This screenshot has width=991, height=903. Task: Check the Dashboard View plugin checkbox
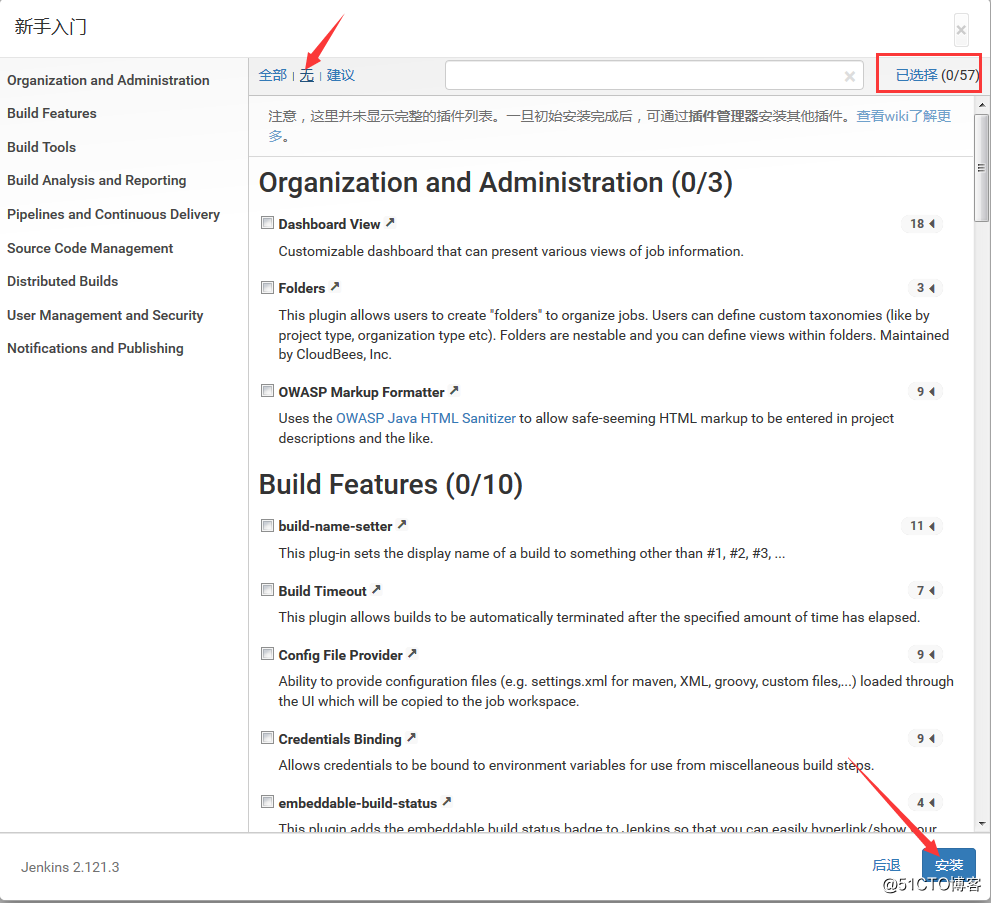pyautogui.click(x=267, y=223)
